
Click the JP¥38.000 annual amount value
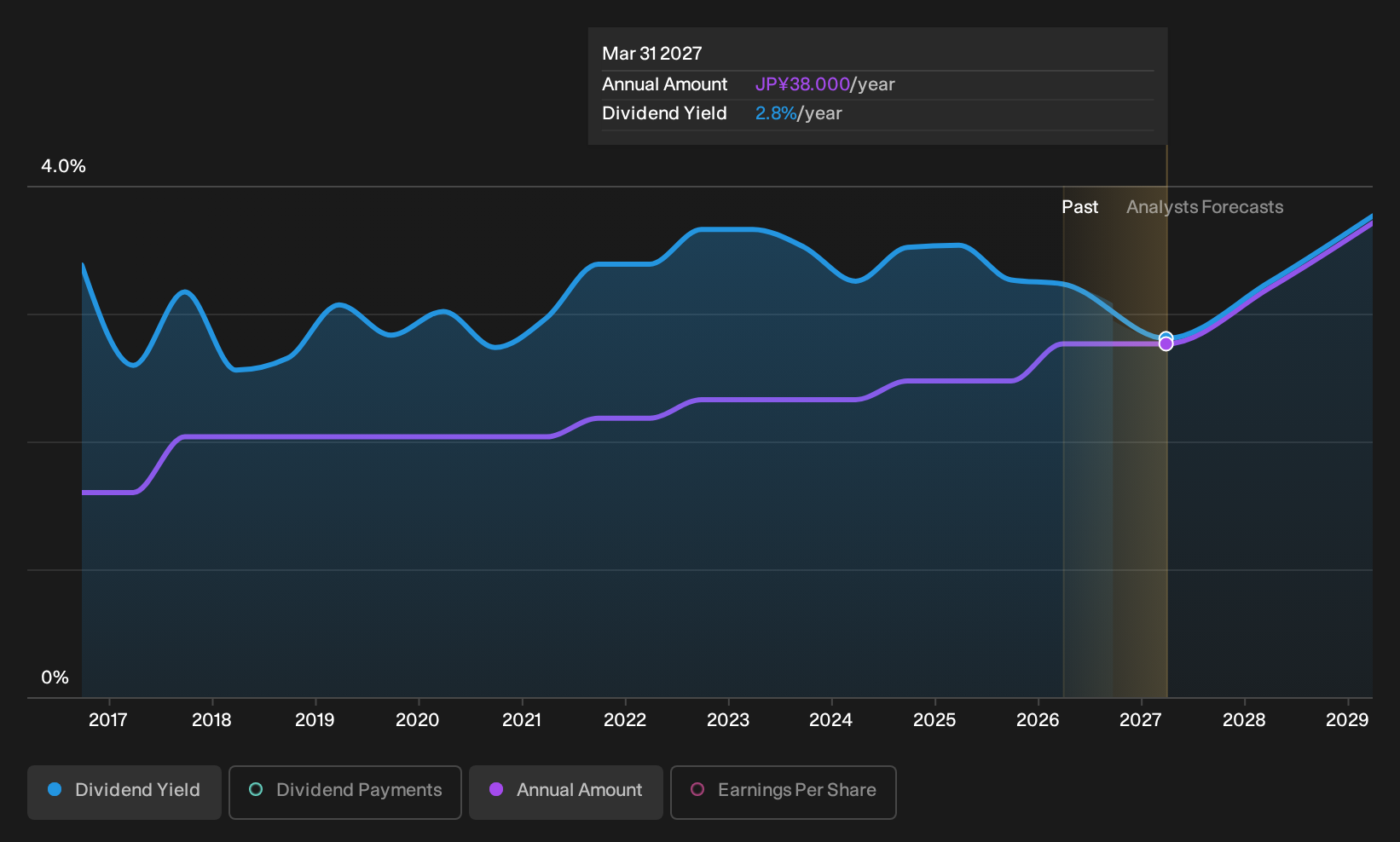(x=802, y=84)
